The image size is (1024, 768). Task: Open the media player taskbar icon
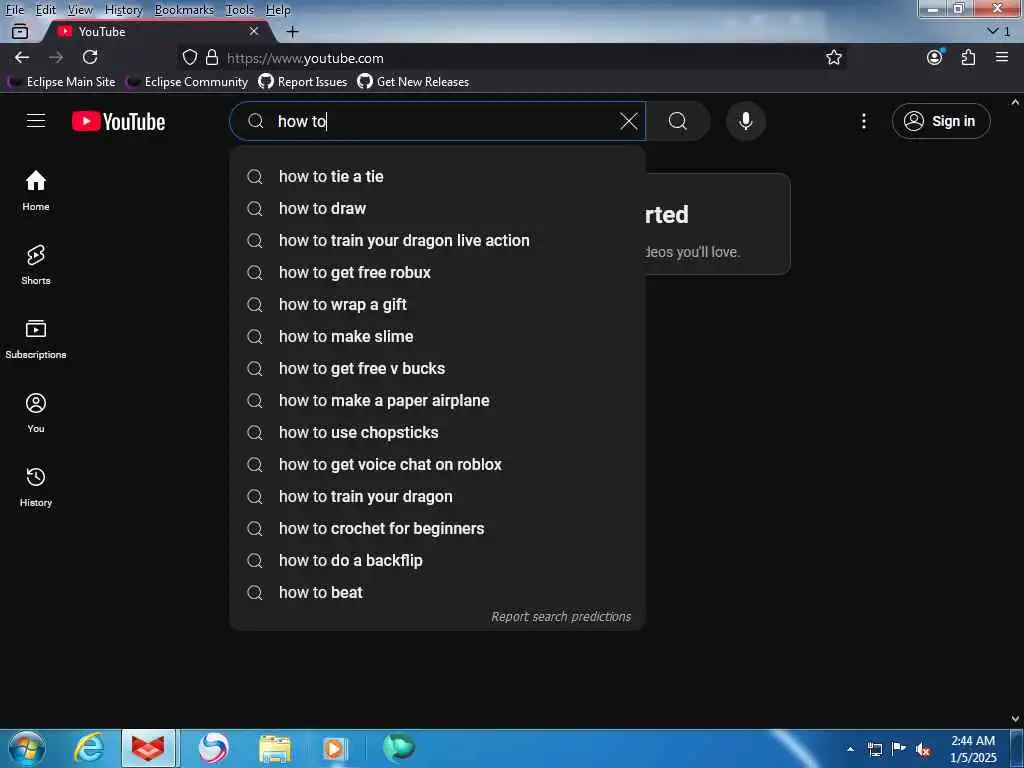pos(335,748)
